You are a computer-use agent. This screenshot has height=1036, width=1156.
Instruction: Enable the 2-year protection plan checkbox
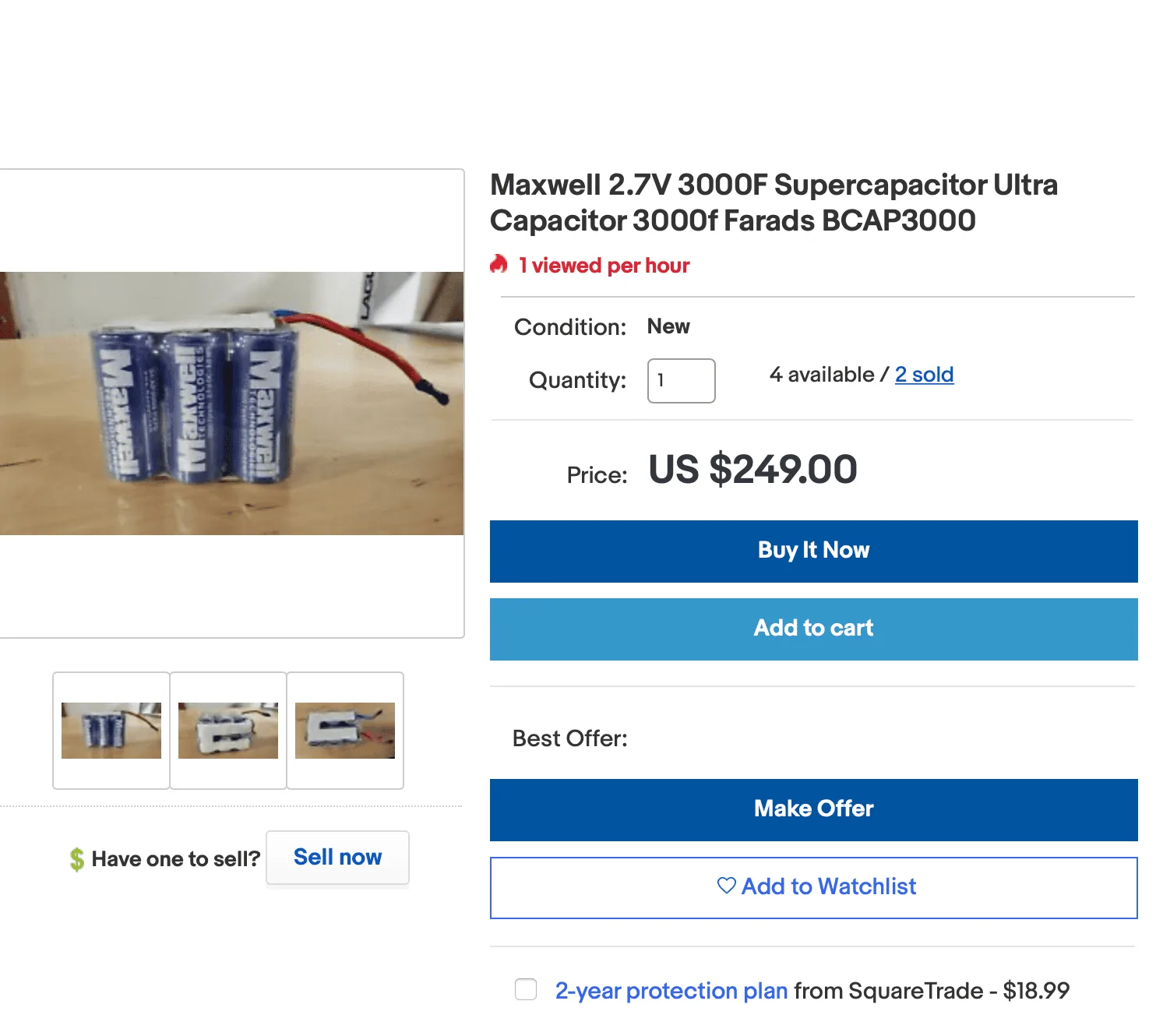coord(526,989)
